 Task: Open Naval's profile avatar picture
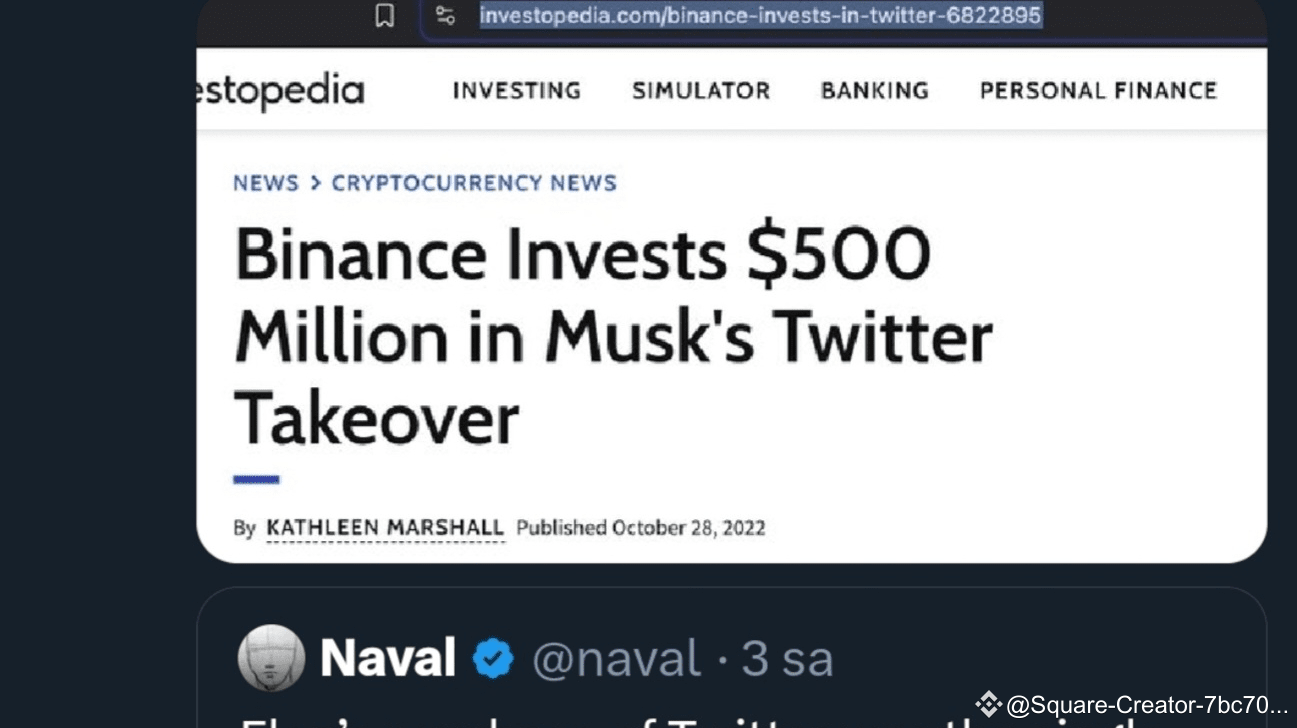pos(270,657)
